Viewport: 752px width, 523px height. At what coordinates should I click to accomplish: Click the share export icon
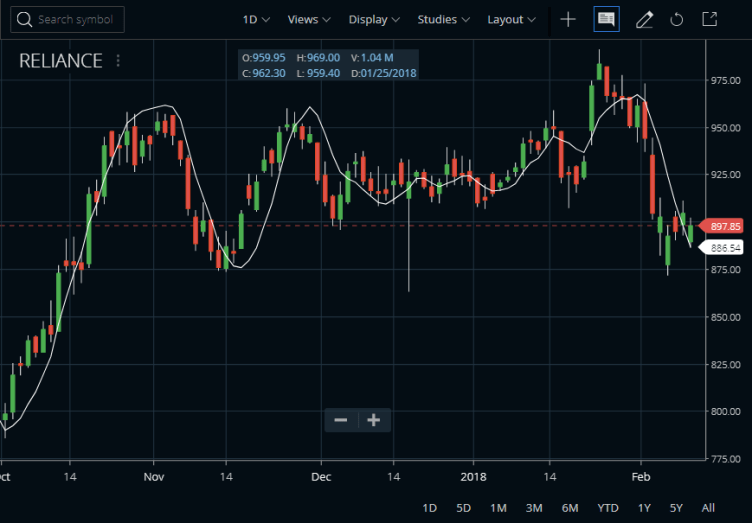click(709, 19)
